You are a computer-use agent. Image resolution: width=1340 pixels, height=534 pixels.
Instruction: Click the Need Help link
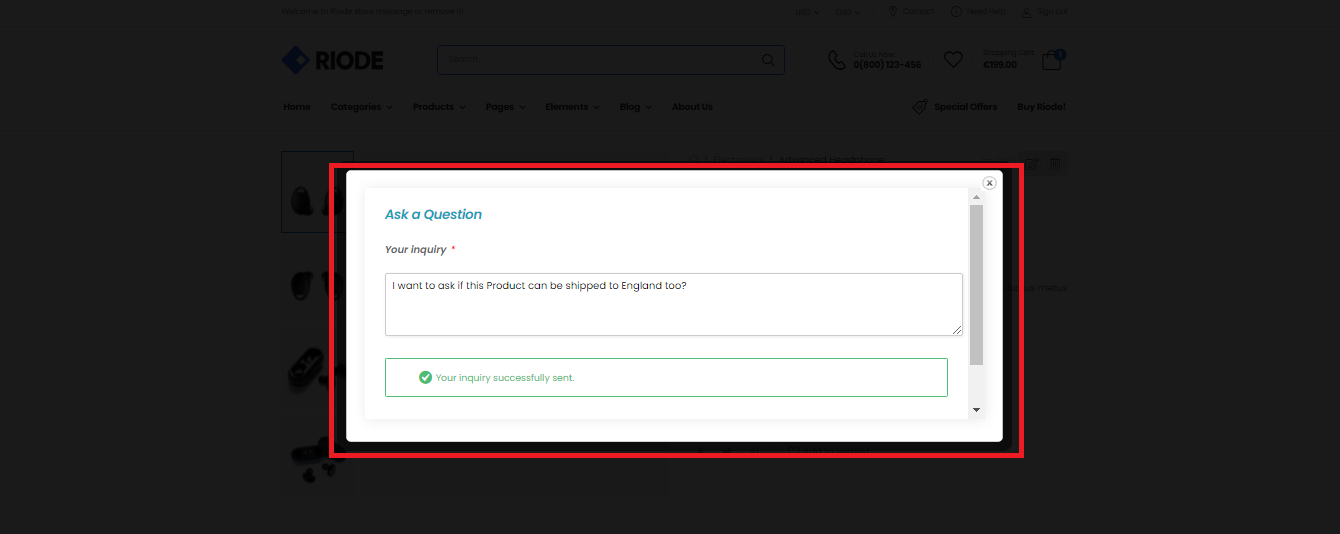pos(978,12)
